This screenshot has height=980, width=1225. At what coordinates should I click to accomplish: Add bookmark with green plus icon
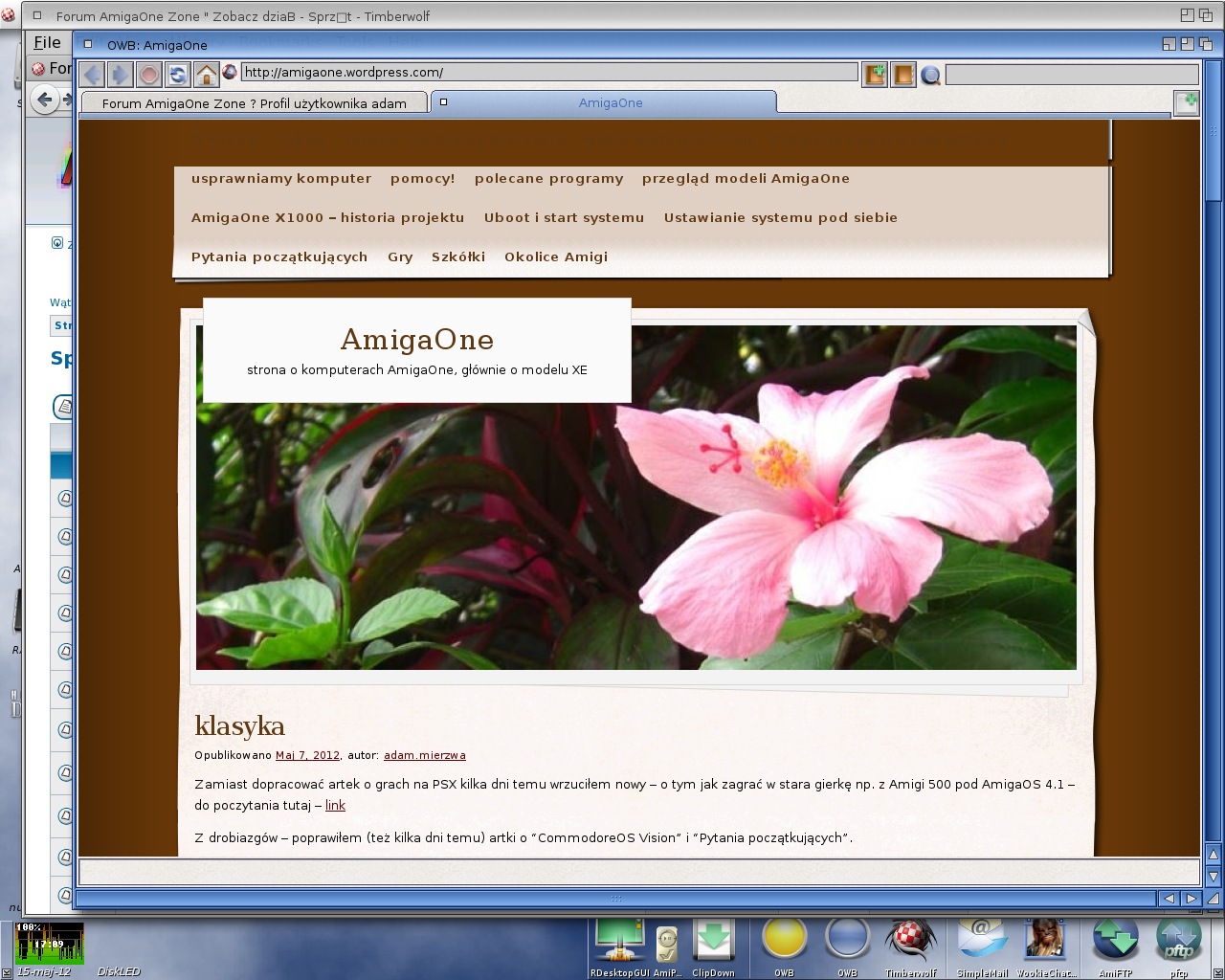coord(875,74)
